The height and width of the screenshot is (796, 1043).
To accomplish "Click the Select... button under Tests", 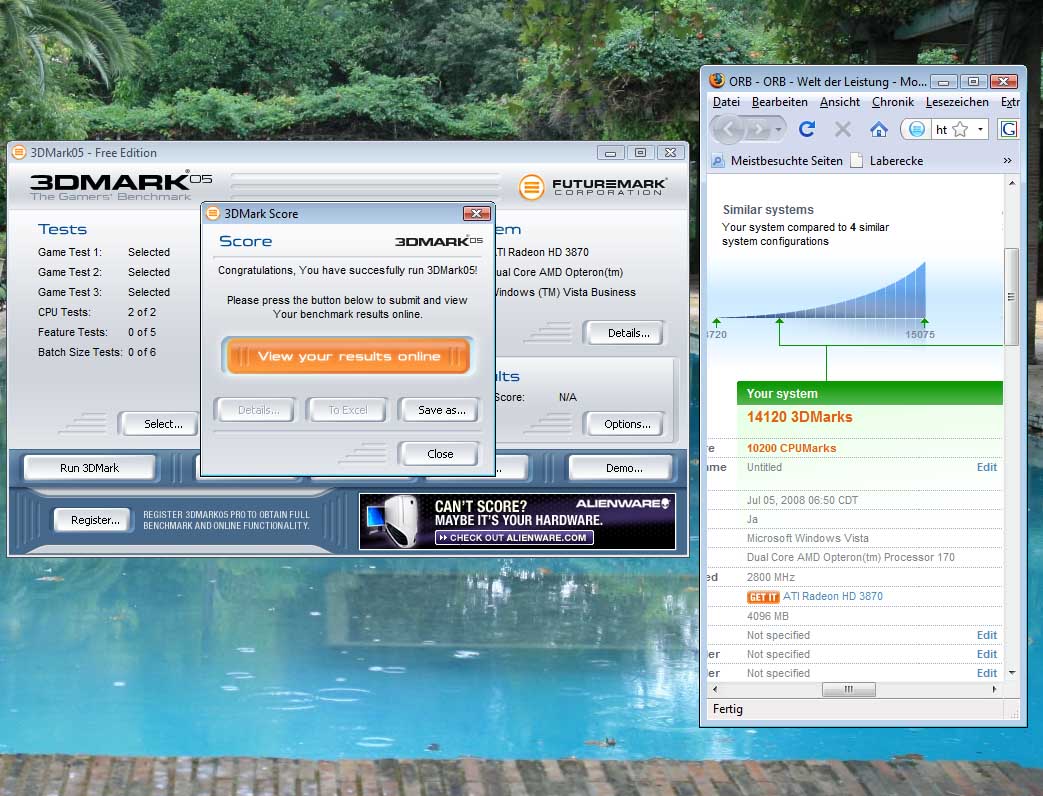I will tap(160, 424).
